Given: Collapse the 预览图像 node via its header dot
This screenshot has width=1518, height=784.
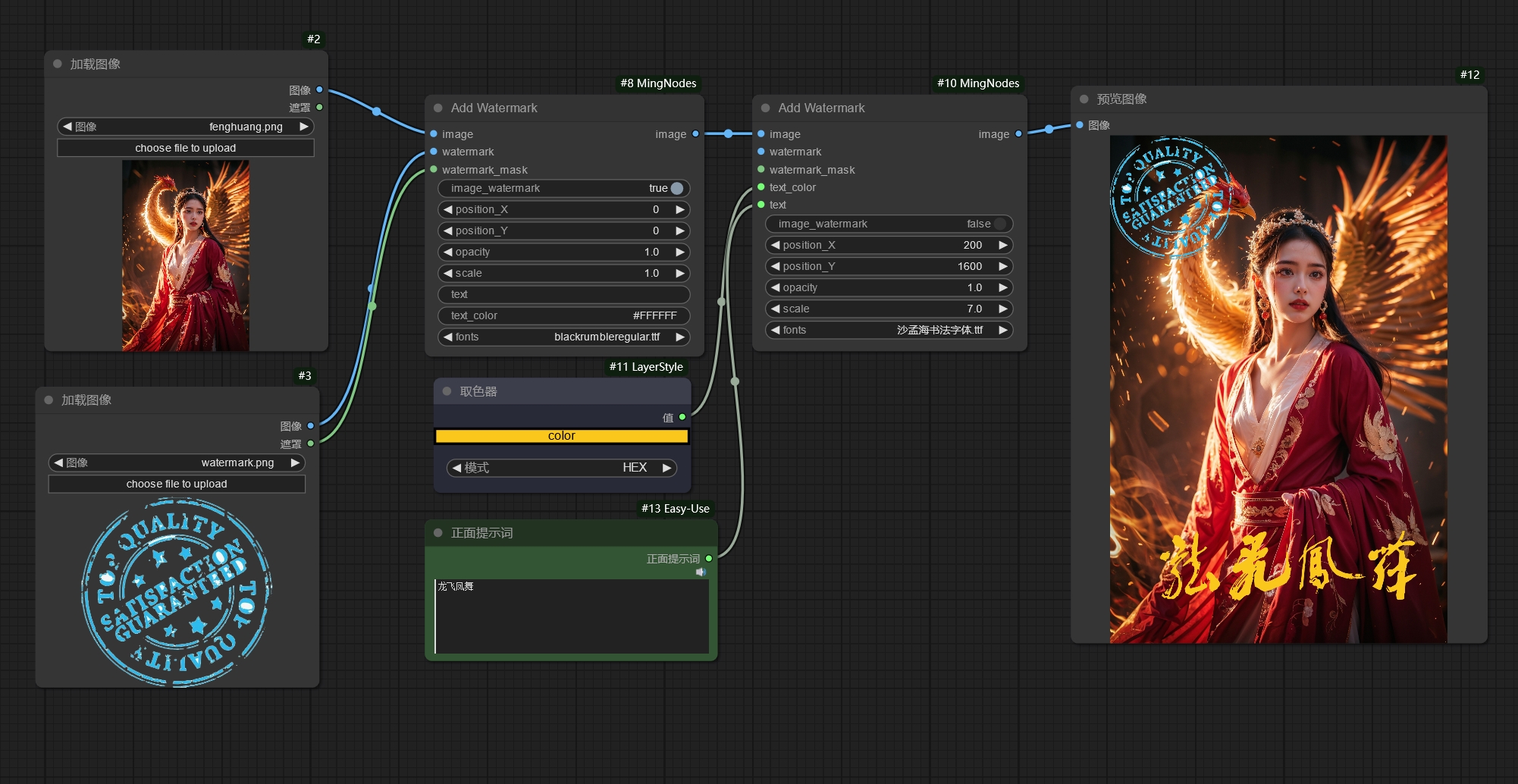Looking at the screenshot, I should [x=1084, y=99].
